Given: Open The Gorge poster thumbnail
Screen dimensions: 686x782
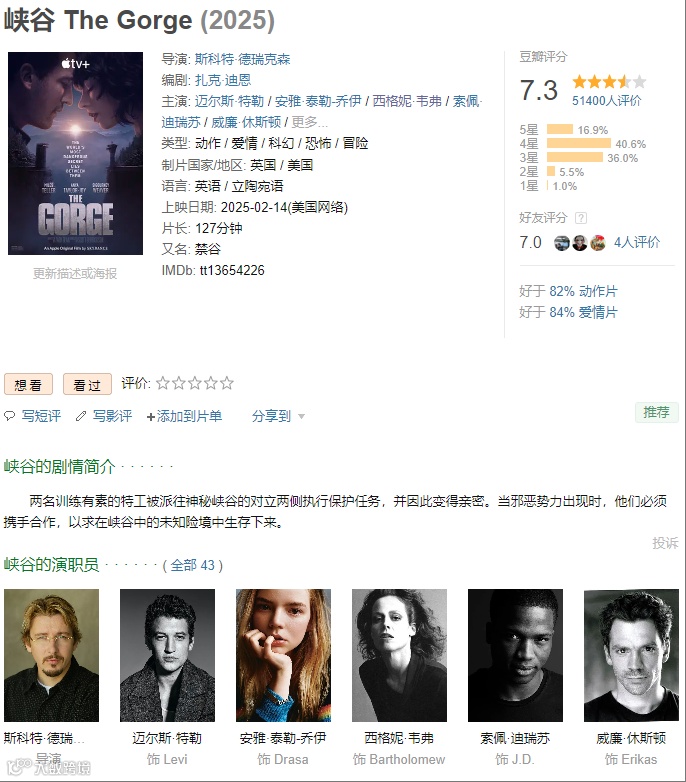Looking at the screenshot, I should (75, 154).
